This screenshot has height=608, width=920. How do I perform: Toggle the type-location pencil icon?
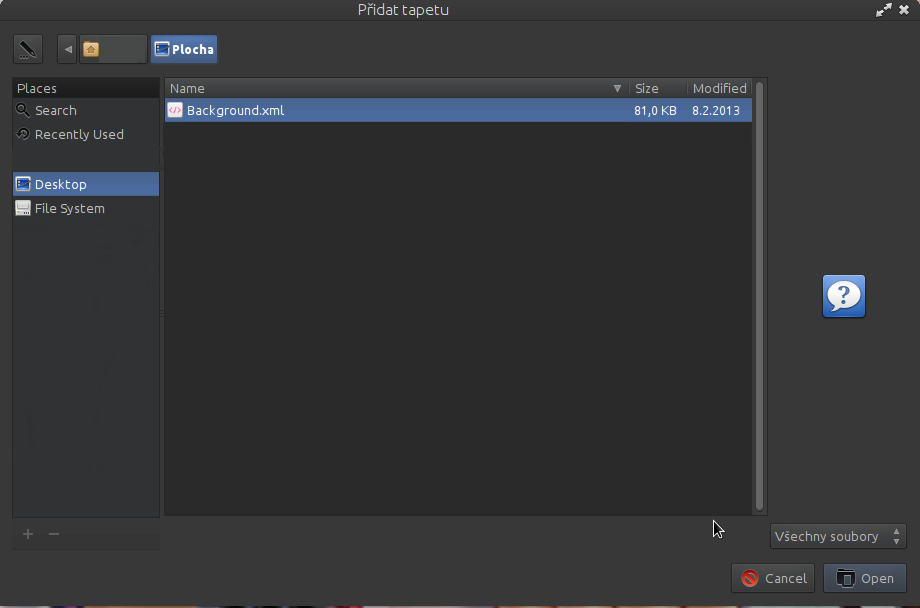pyautogui.click(x=28, y=49)
